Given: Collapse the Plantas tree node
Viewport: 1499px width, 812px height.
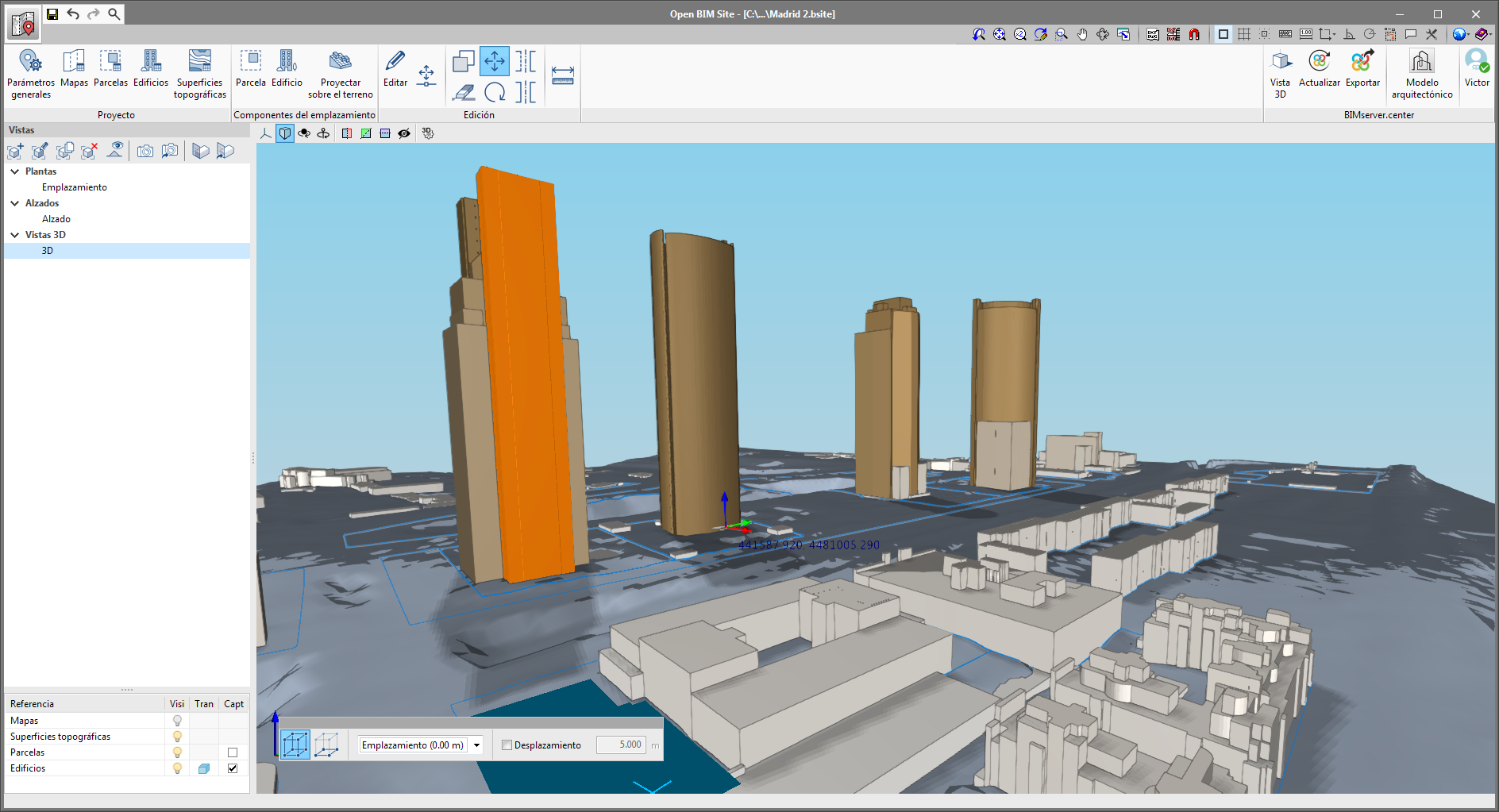Looking at the screenshot, I should 15,171.
